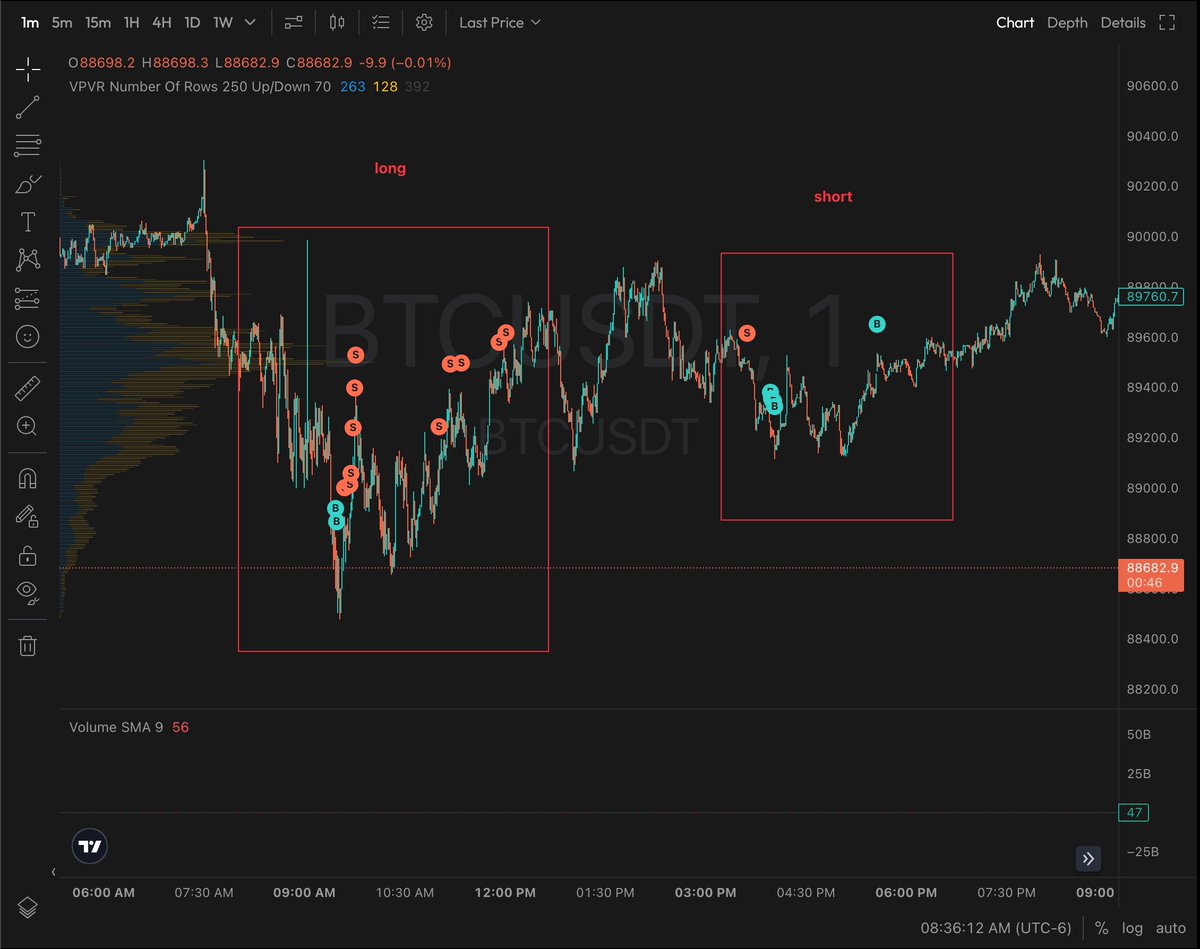The width and height of the screenshot is (1200, 949).
Task: Toggle log scale mode
Action: (1131, 927)
